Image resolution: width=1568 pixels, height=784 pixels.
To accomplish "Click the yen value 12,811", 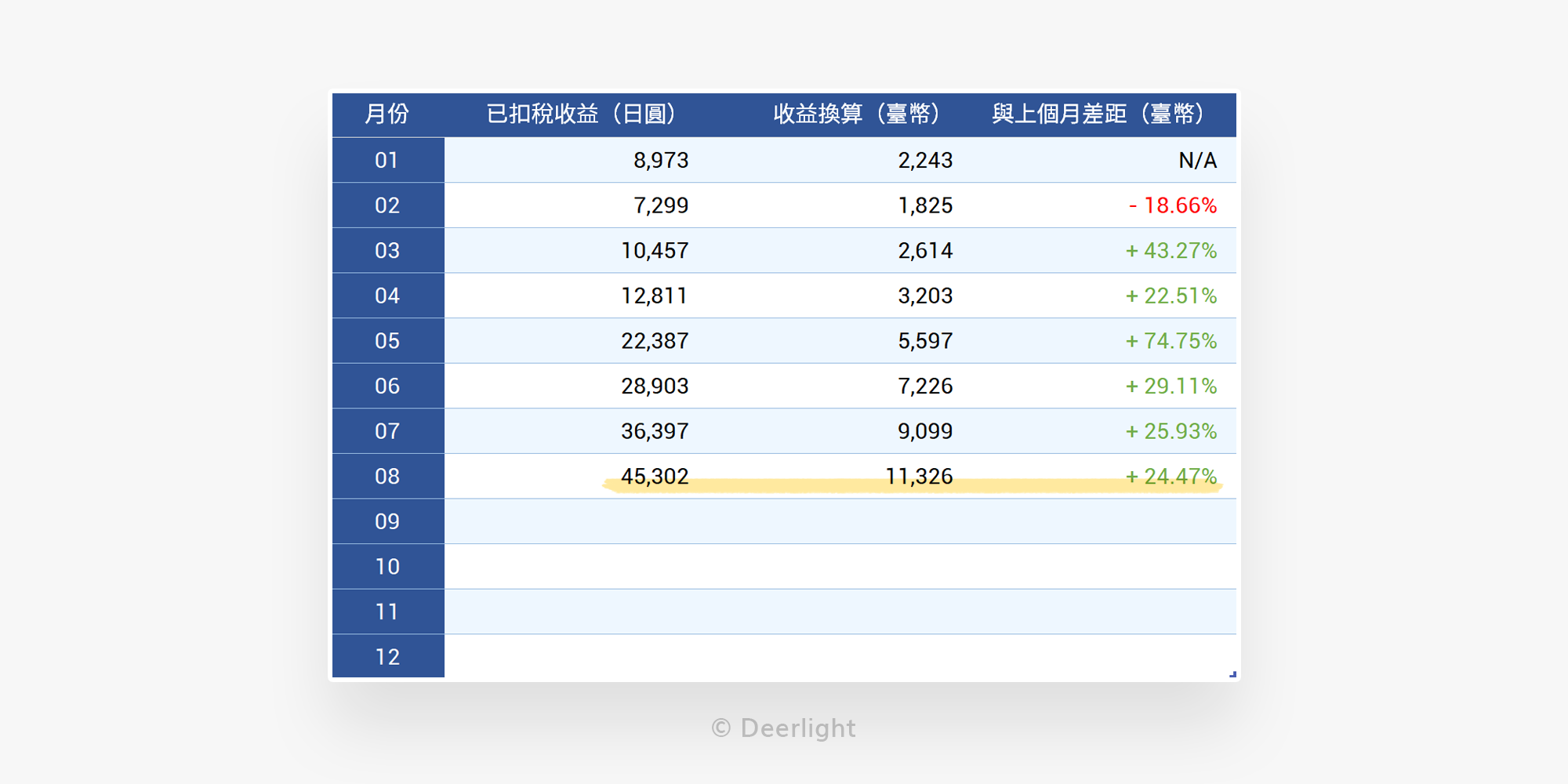I will click(655, 296).
